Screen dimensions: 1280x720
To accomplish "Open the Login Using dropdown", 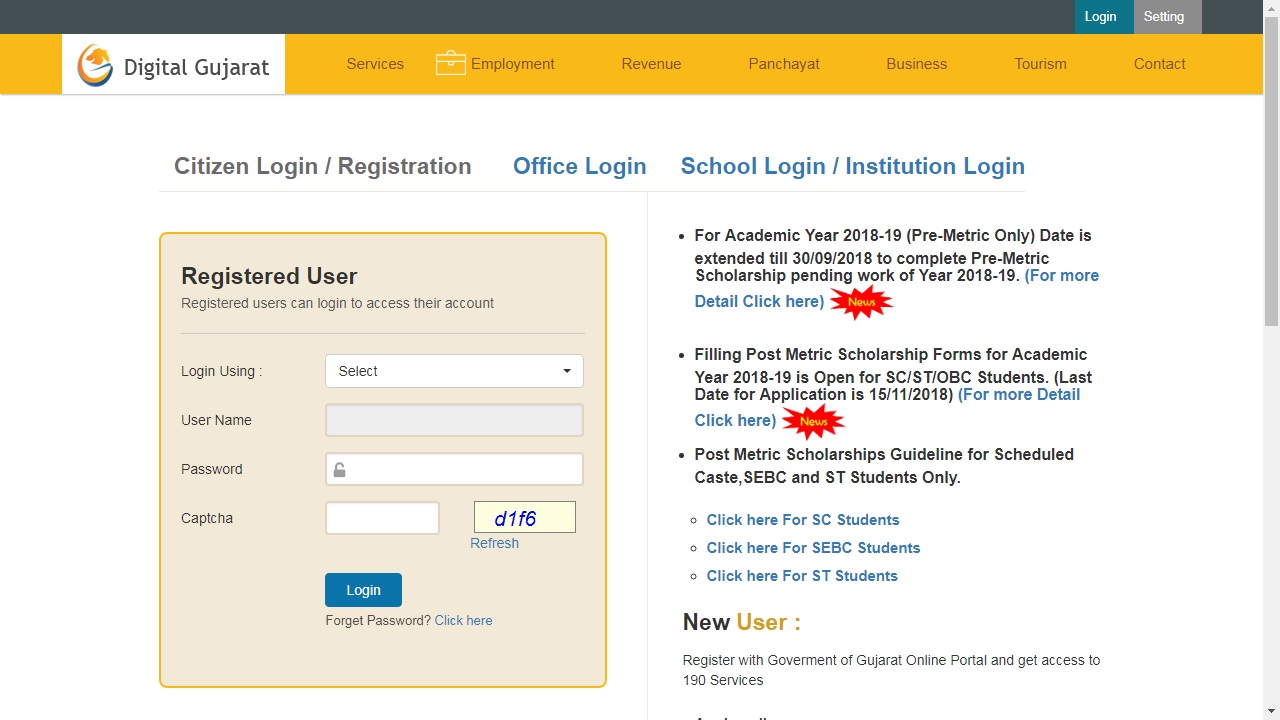I will [x=454, y=371].
